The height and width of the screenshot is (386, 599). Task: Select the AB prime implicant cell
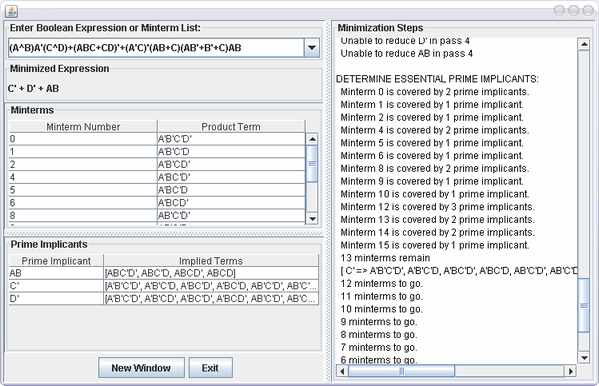56,273
